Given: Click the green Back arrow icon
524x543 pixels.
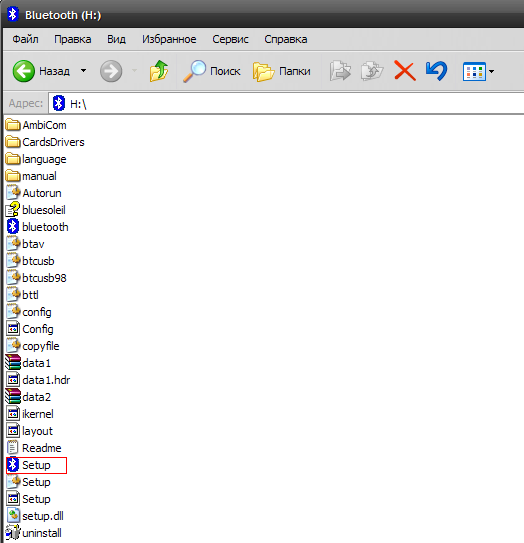Looking at the screenshot, I should point(24,71).
